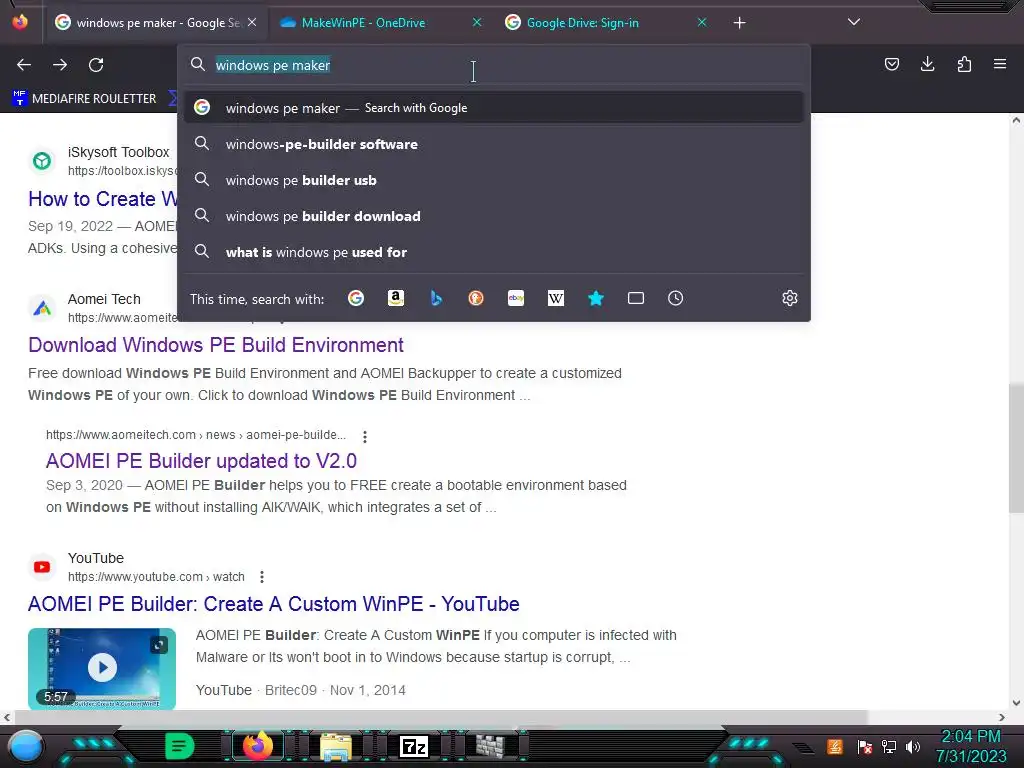Open 7-Zip from the taskbar

pyautogui.click(x=414, y=746)
